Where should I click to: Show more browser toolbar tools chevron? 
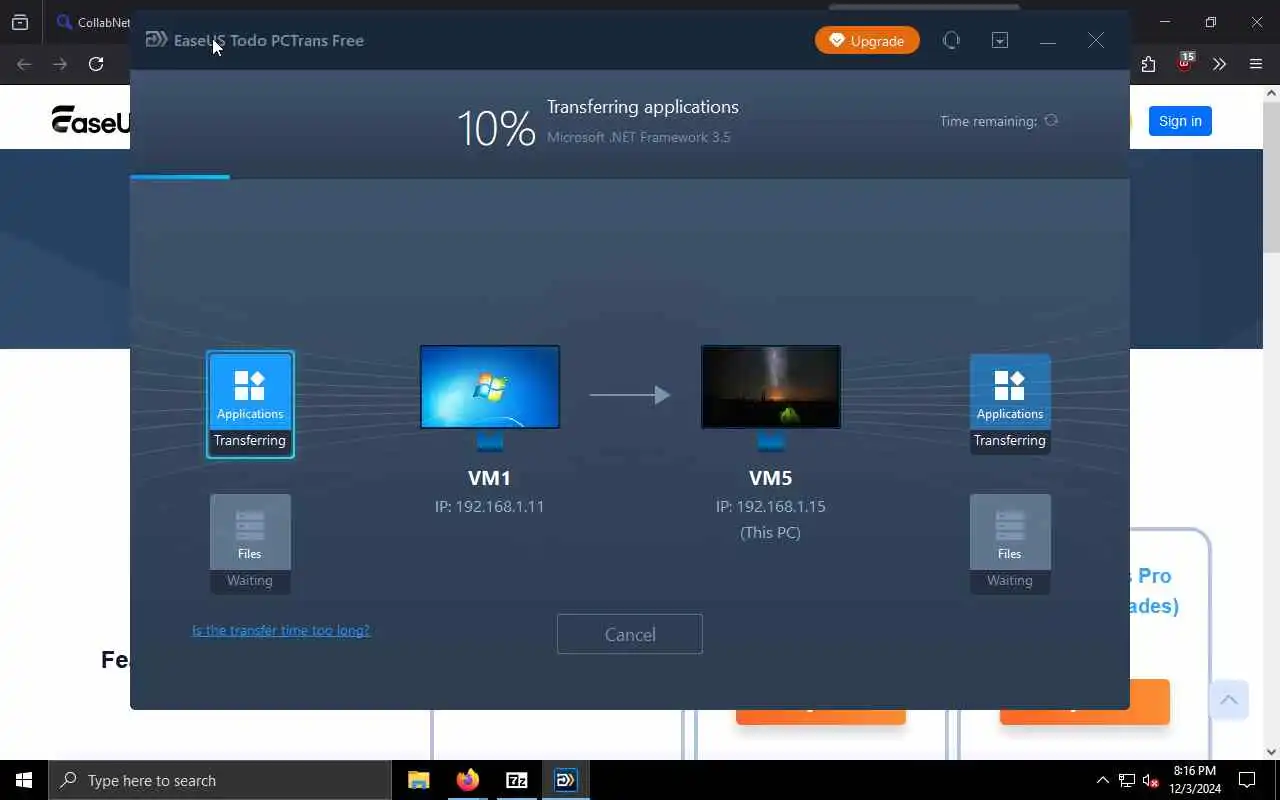[x=1219, y=64]
